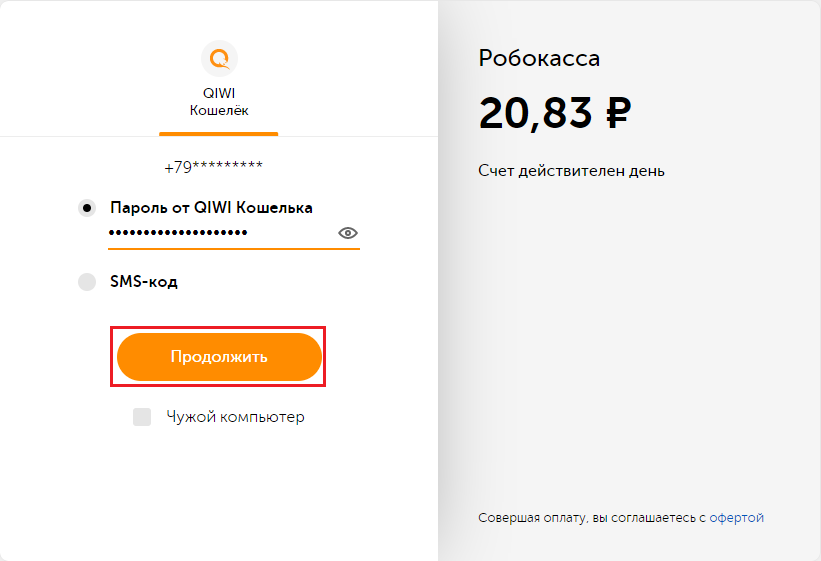Click the Чужой компьютер label text

point(235,417)
